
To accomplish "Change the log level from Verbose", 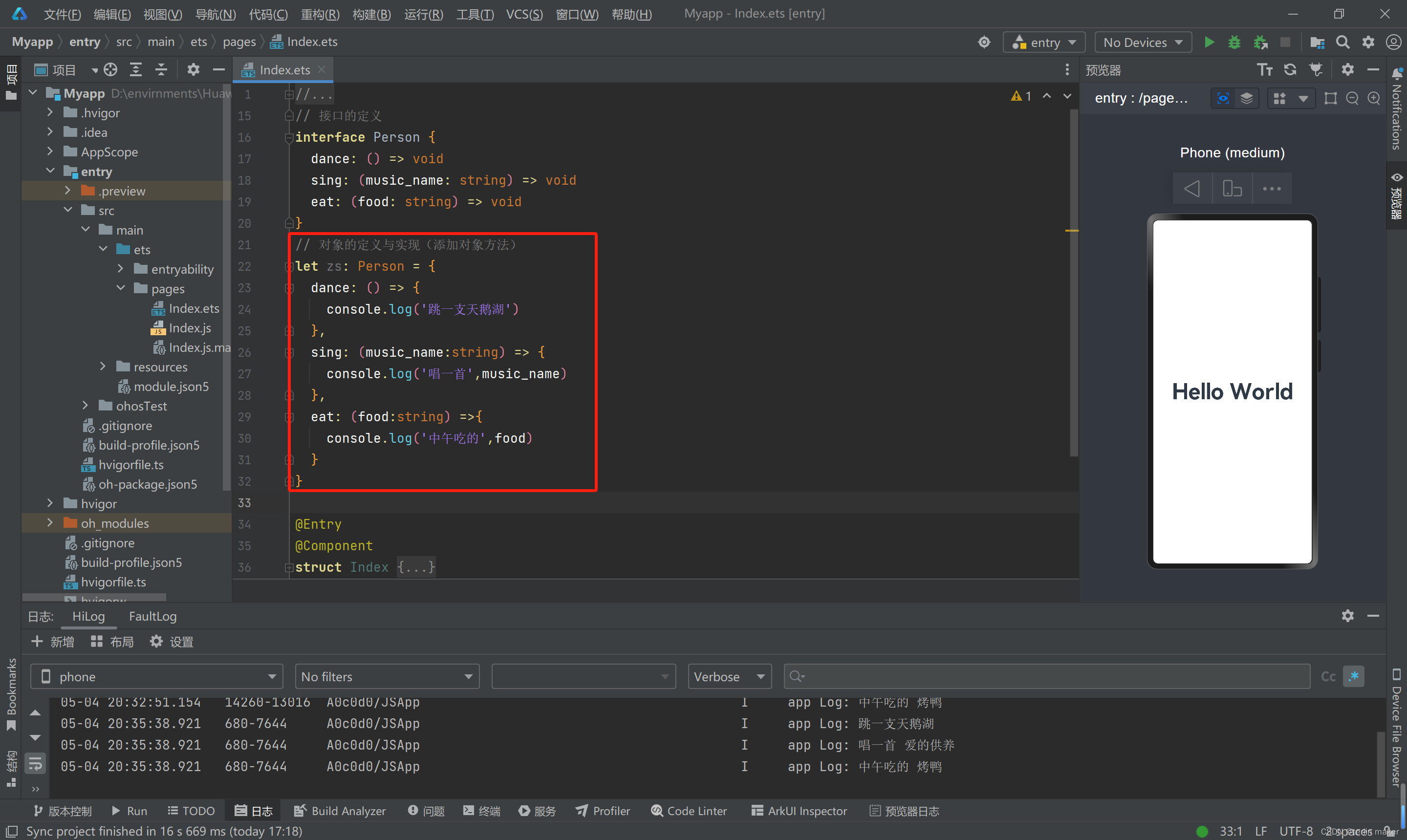I will [729, 676].
